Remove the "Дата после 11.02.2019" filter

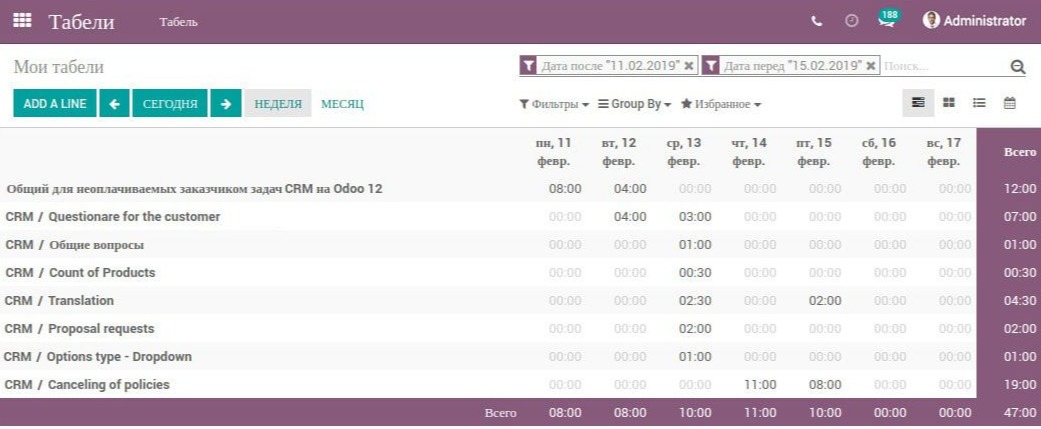click(x=689, y=66)
